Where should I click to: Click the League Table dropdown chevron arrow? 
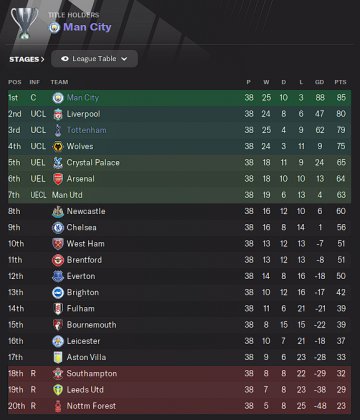point(124,59)
